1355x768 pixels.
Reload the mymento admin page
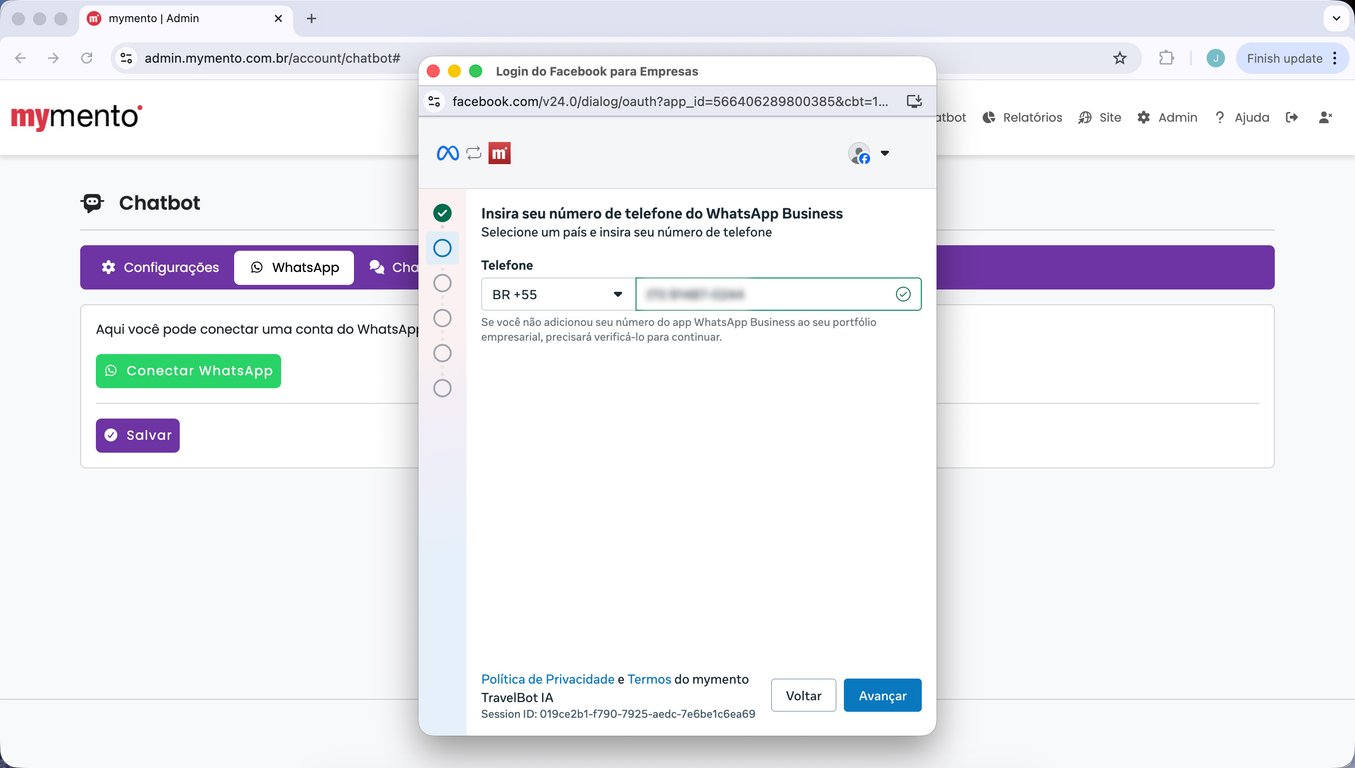pyautogui.click(x=87, y=58)
